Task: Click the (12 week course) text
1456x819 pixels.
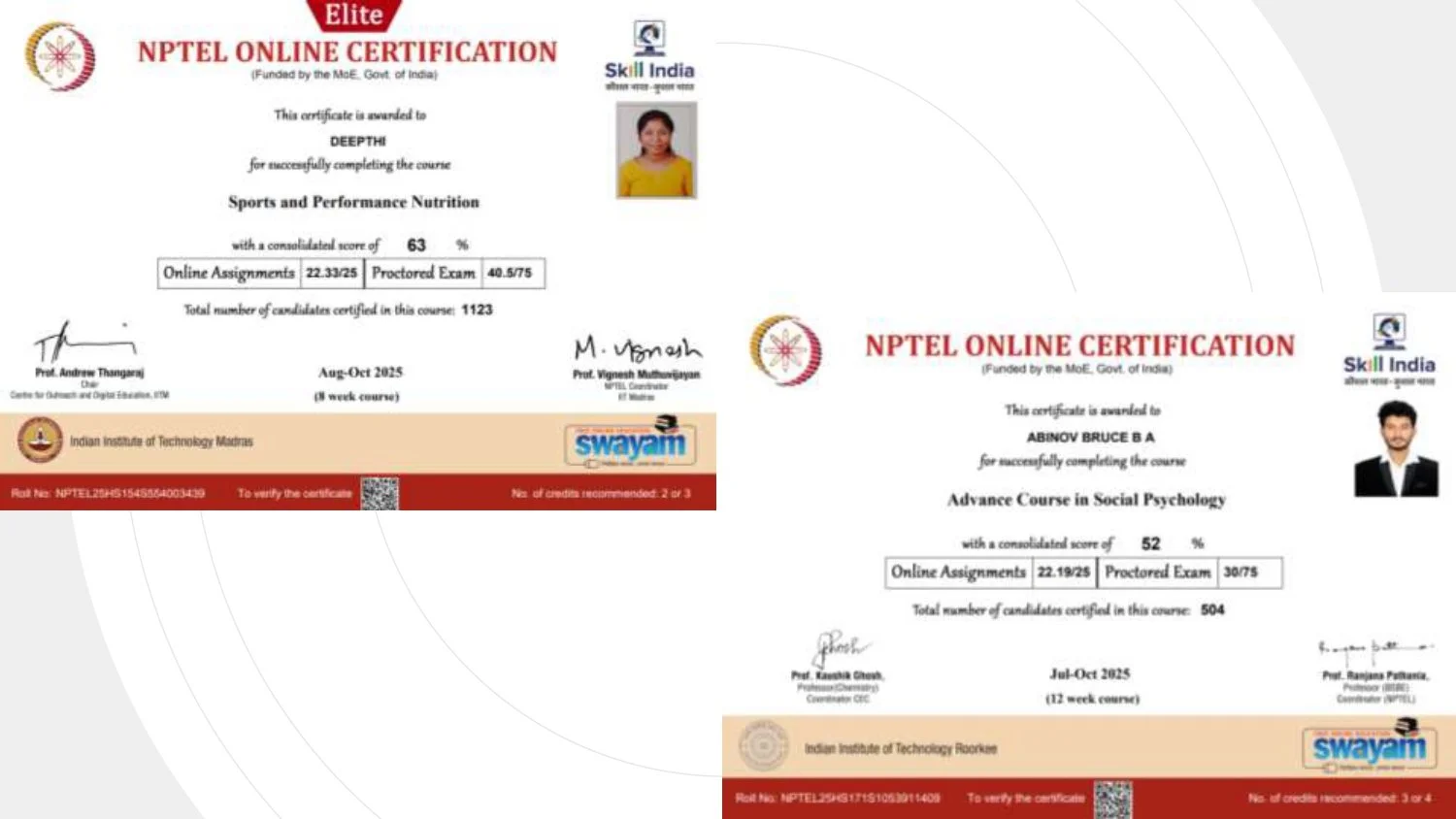Action: (x=1093, y=699)
